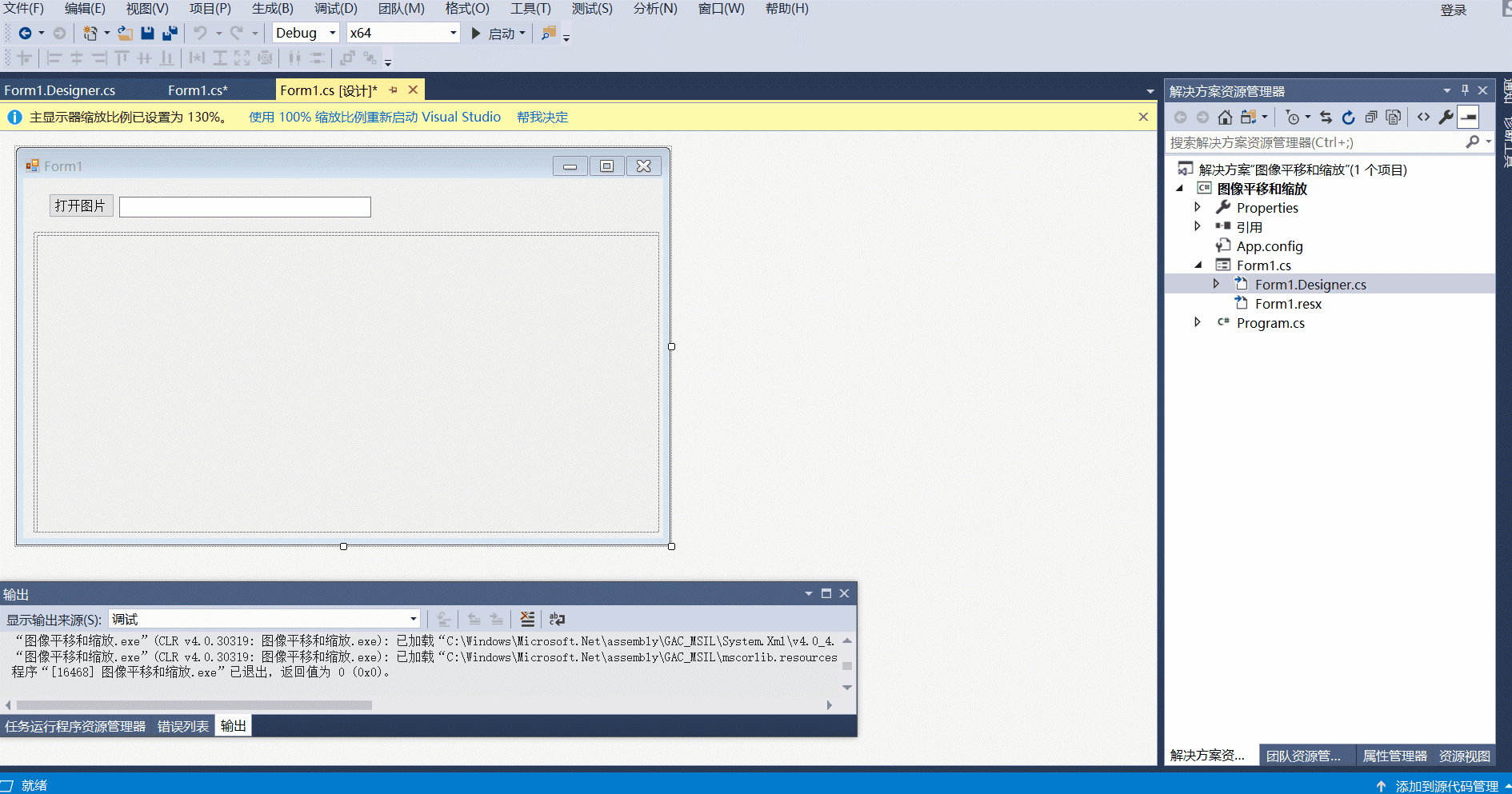Click the Navigate Backward arrow in toolbar
Viewport: 1512px width, 794px height.
pyautogui.click(x=25, y=33)
